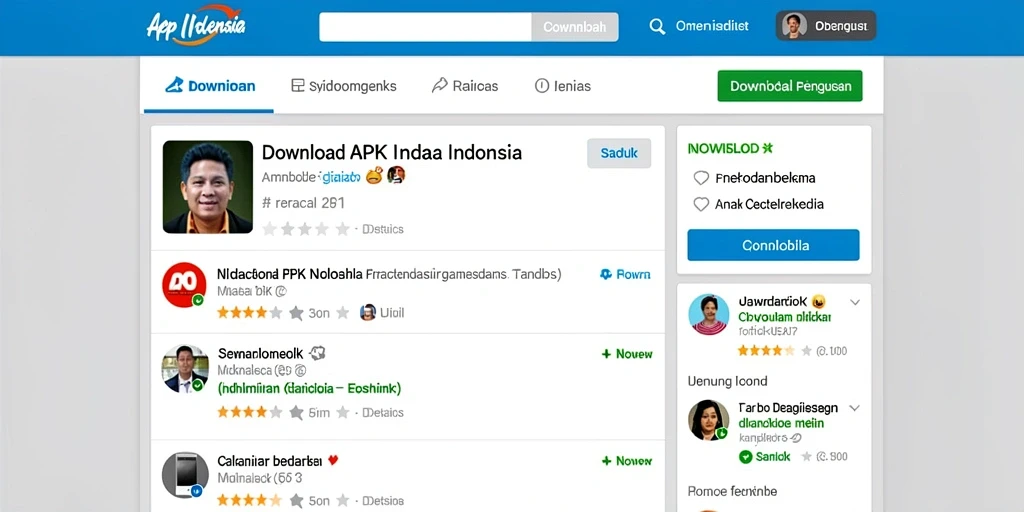Screen dimensions: 1024x512
Task: Open the App Indonesia logo home link
Action: point(196,26)
